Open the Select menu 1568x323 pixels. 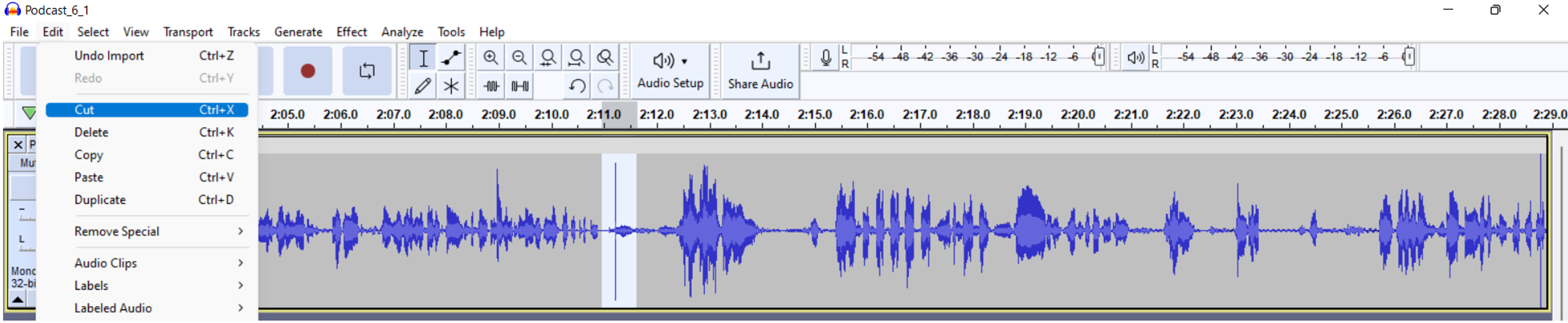click(x=93, y=32)
